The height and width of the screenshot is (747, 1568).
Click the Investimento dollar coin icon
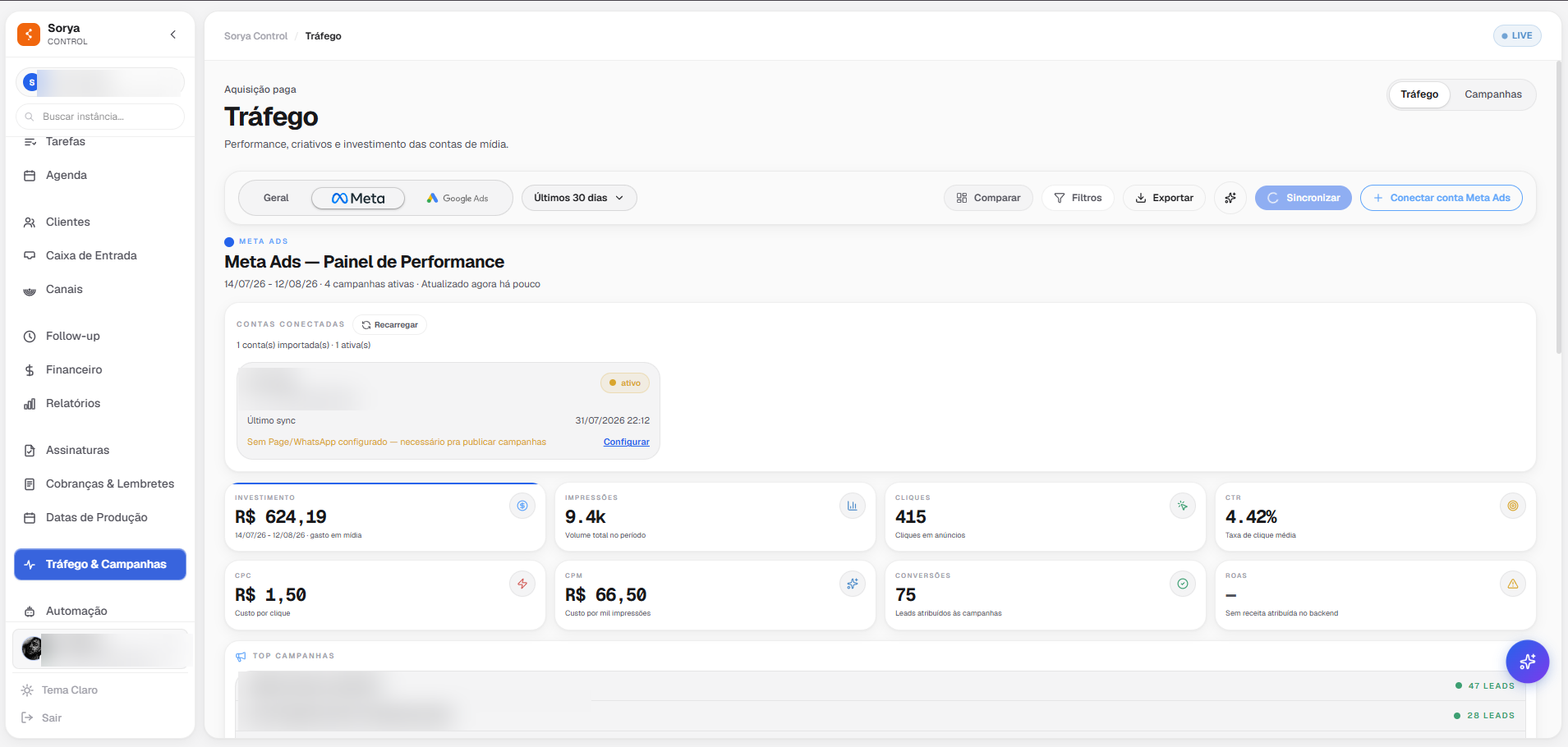(x=522, y=506)
